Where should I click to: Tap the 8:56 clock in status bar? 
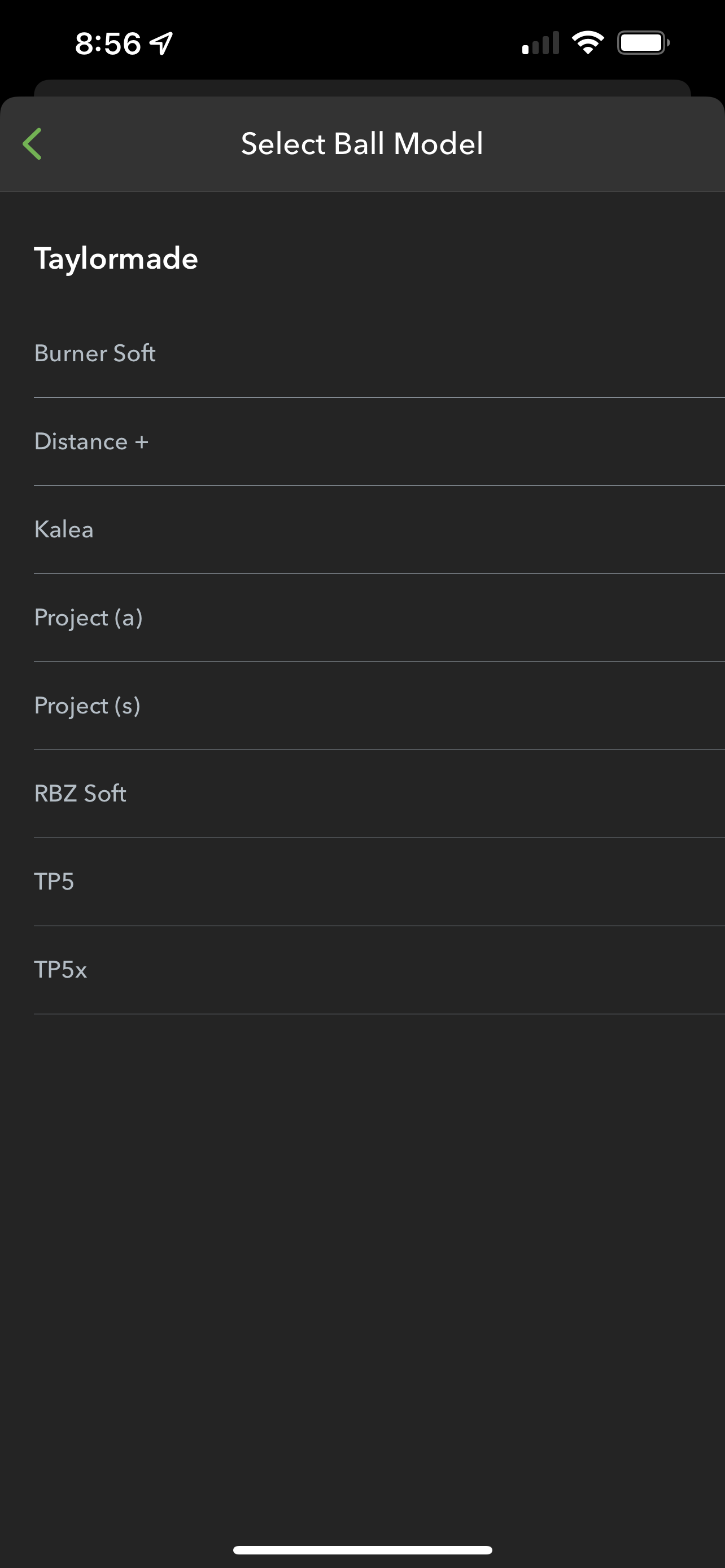(108, 44)
